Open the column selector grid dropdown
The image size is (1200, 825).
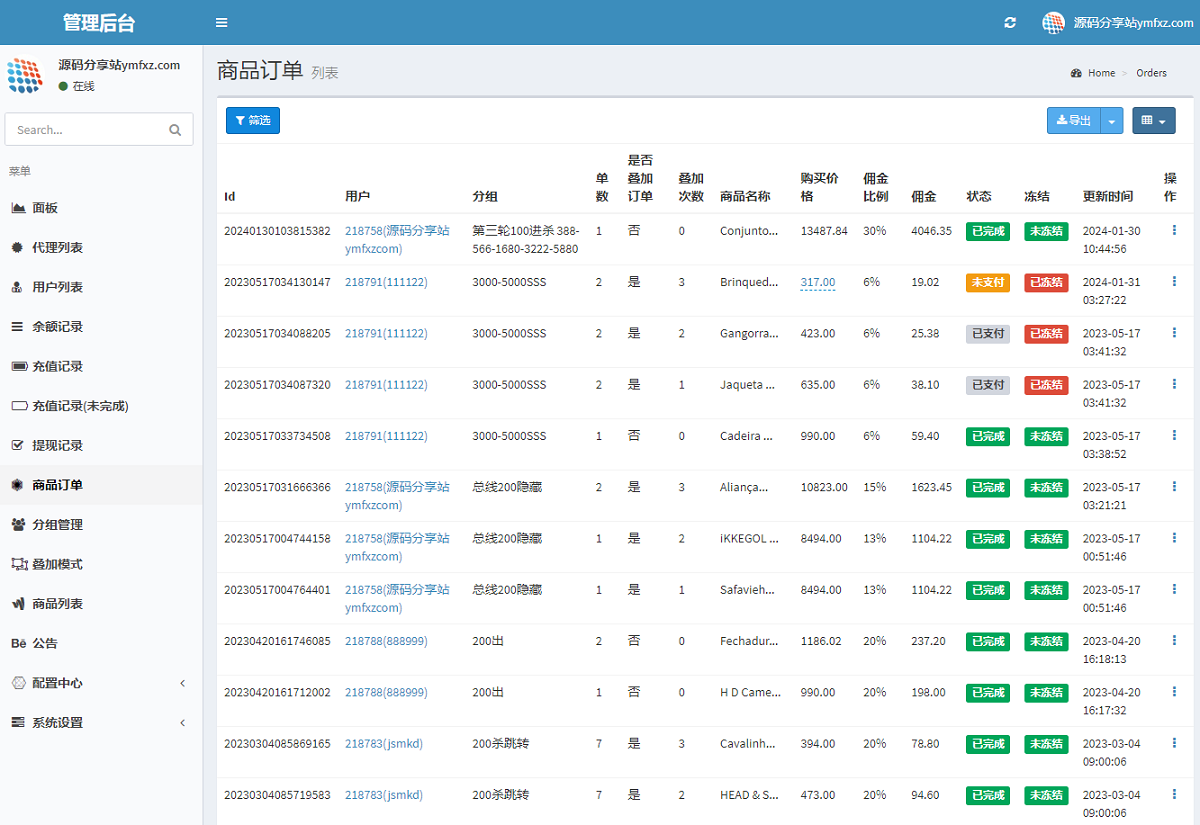pyautogui.click(x=1153, y=121)
